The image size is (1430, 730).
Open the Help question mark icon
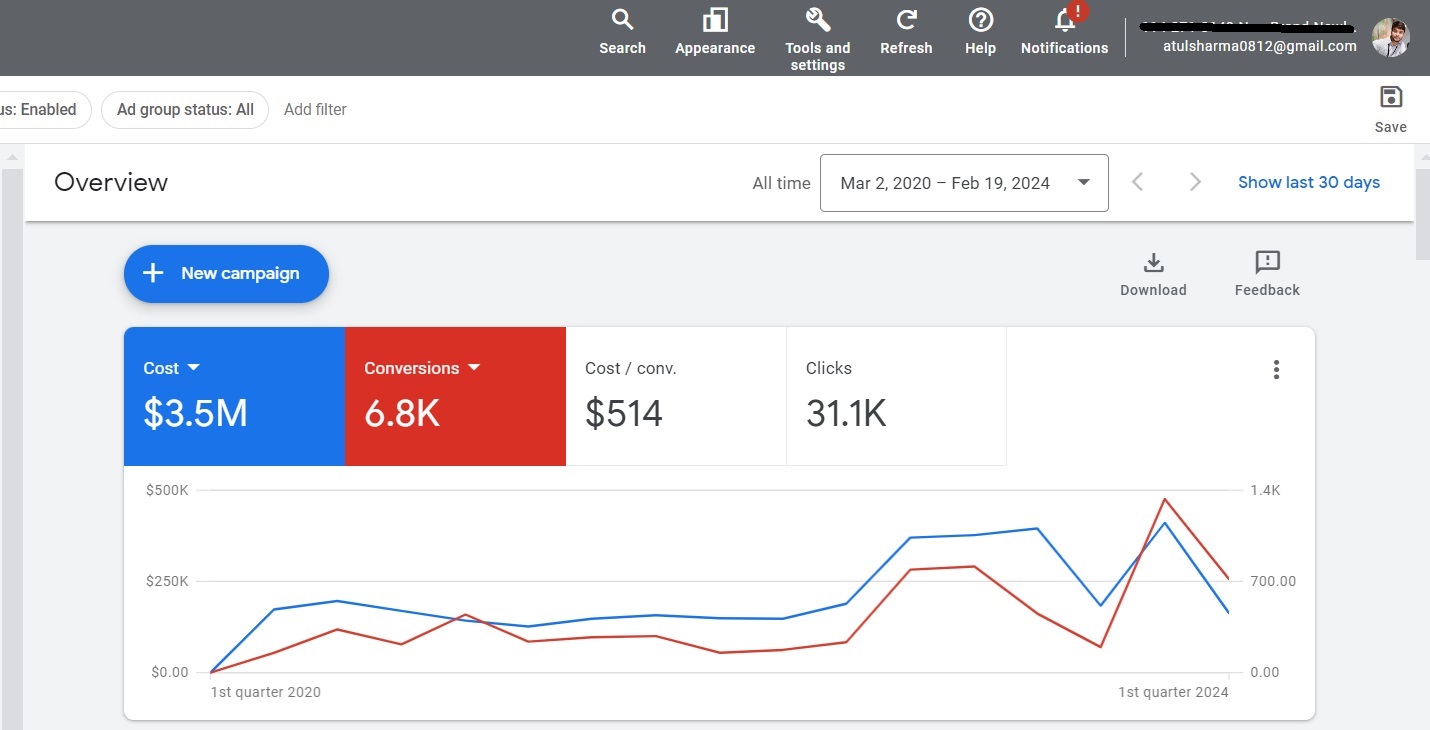pyautogui.click(x=980, y=21)
